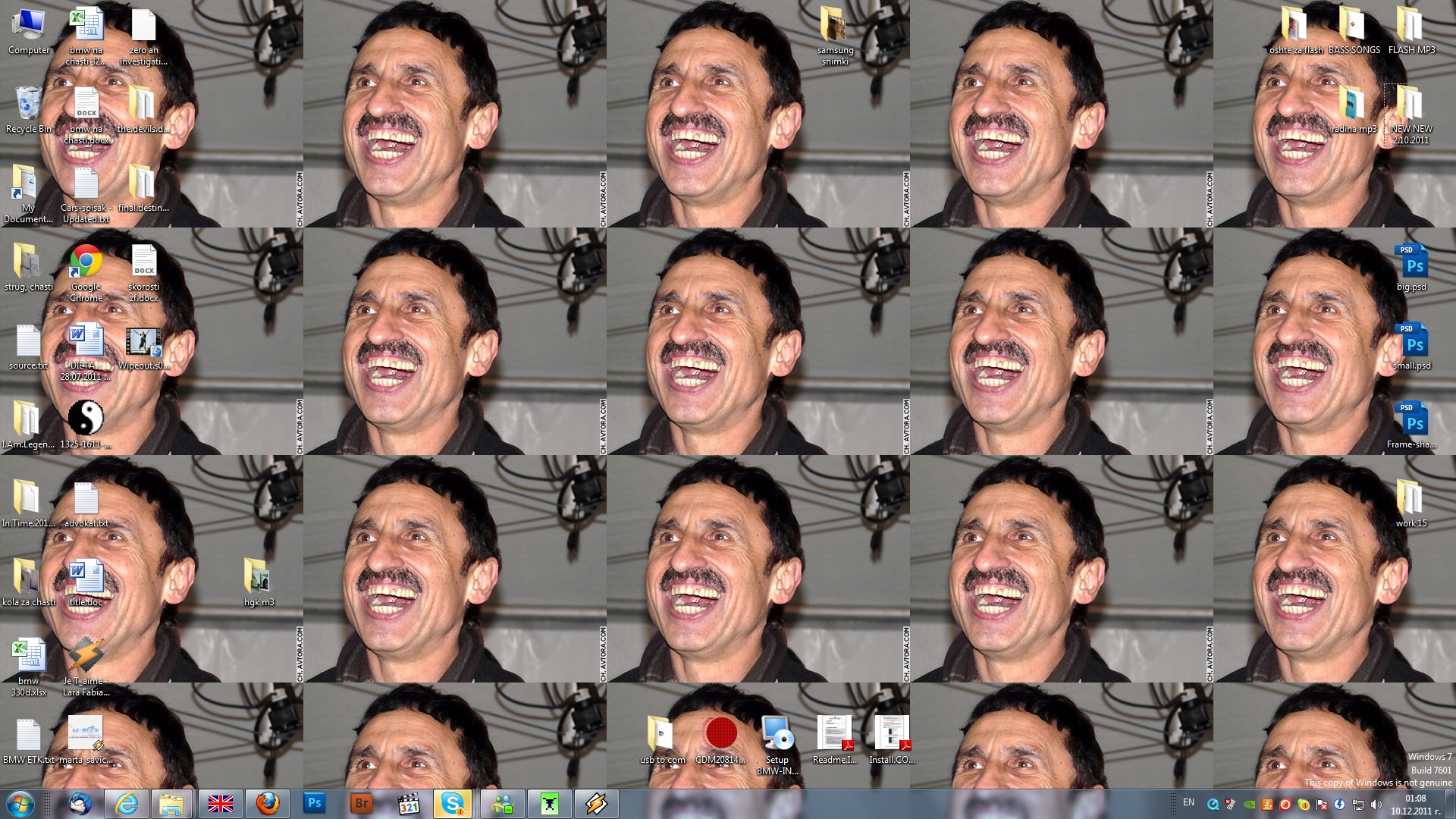Select the 'zero an investigati...' file
The height and width of the screenshot is (819, 1456).
pos(143,36)
